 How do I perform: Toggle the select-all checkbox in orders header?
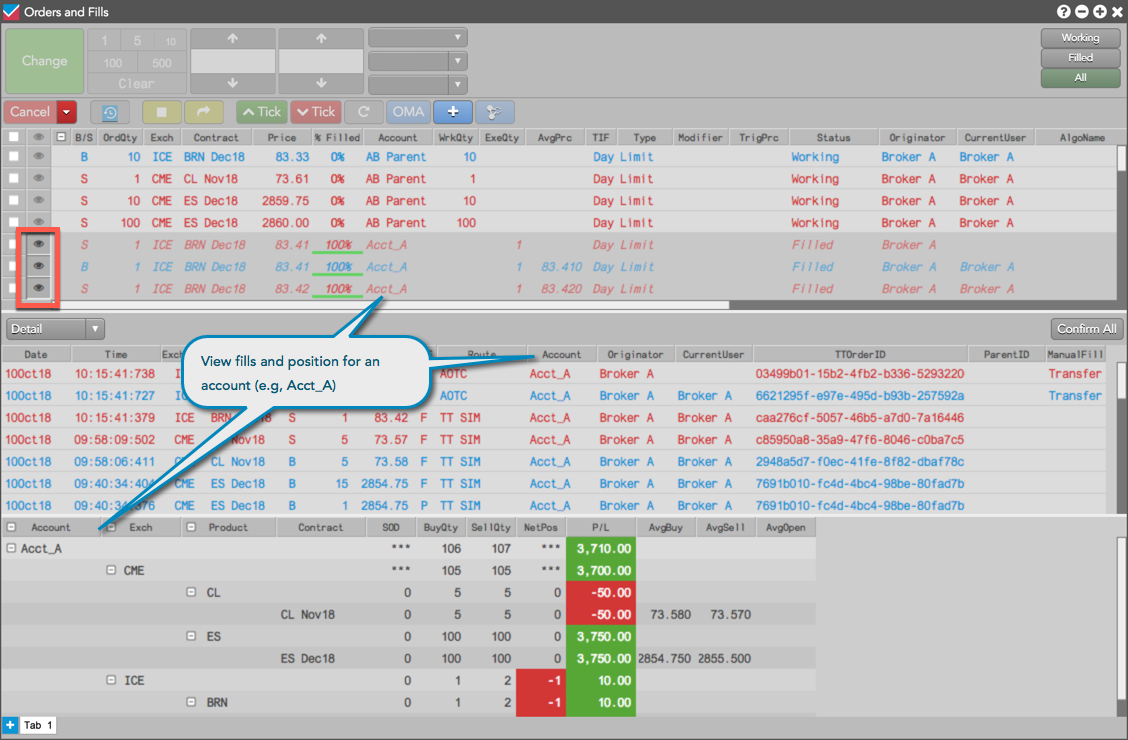coord(14,137)
